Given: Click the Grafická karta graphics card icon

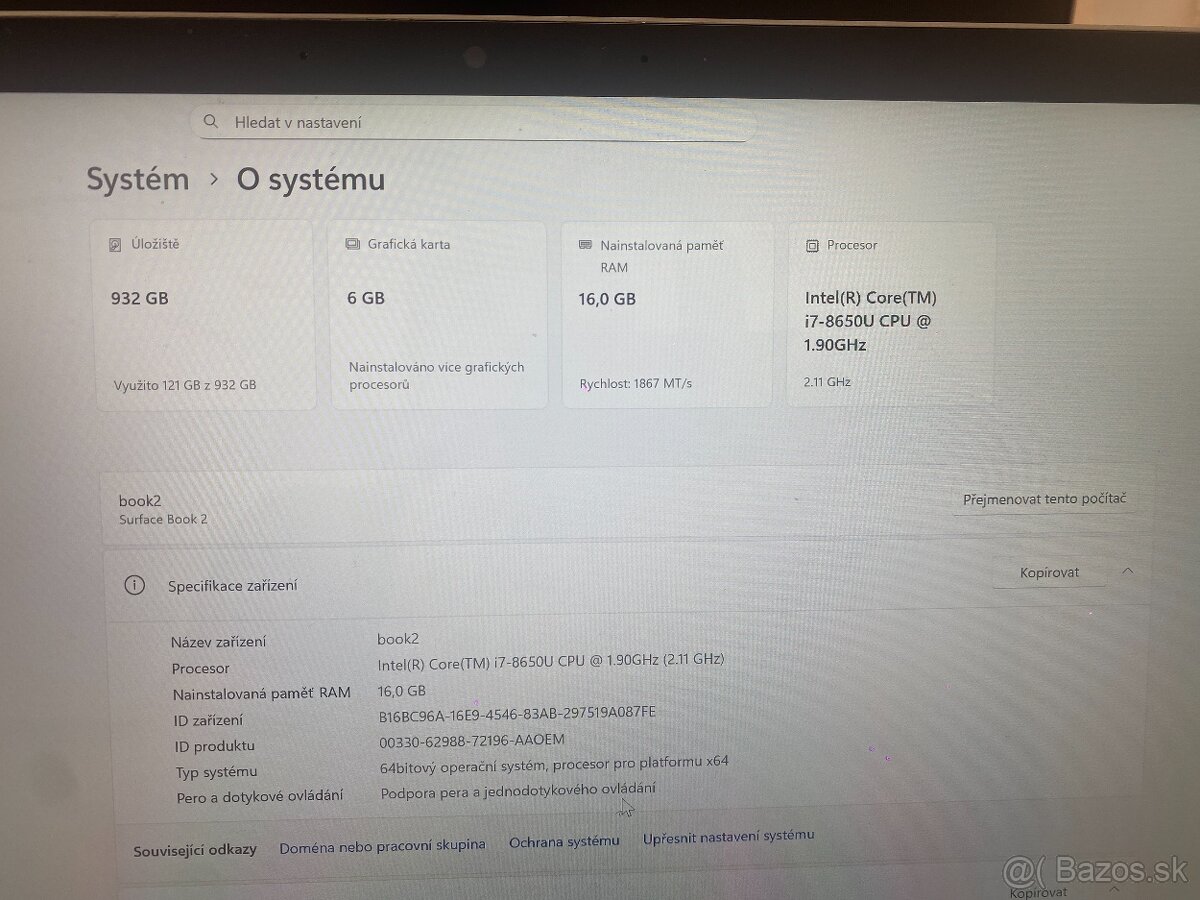Looking at the screenshot, I should tap(351, 243).
